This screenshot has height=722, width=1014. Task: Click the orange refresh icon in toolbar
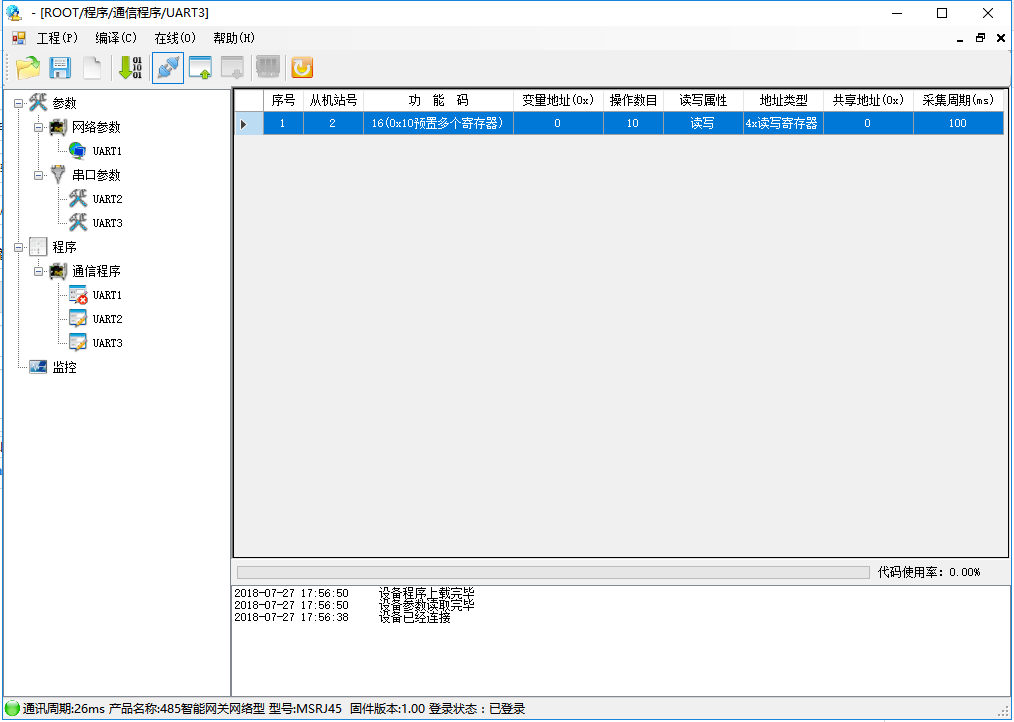301,68
